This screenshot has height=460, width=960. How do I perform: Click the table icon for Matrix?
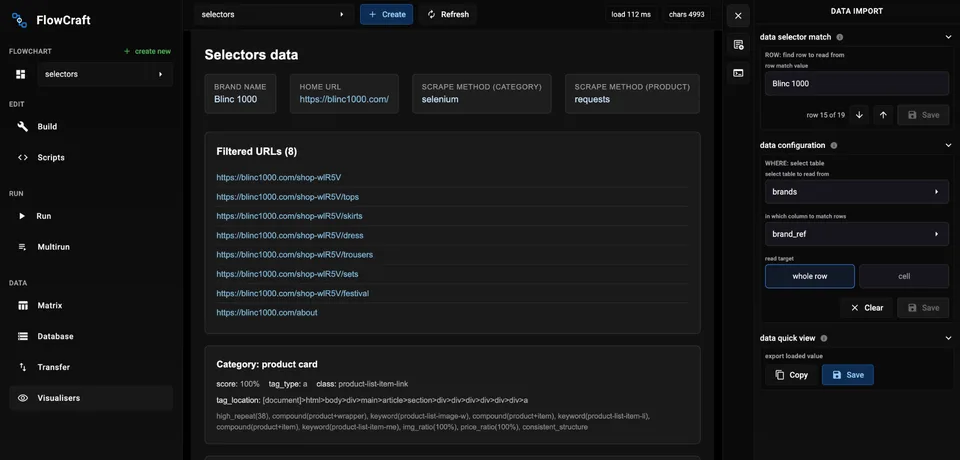23,305
